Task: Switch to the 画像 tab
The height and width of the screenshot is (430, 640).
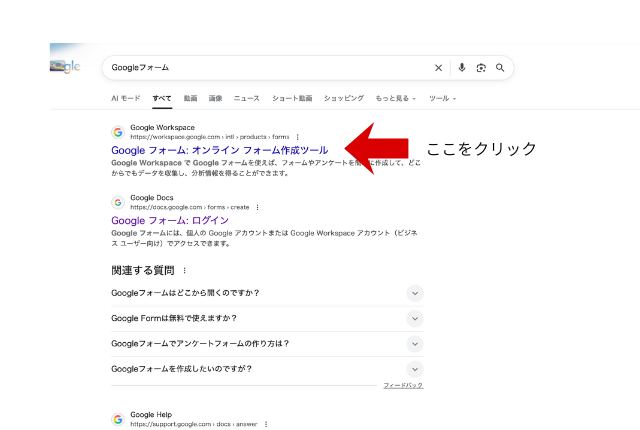Action: pyautogui.click(x=216, y=98)
